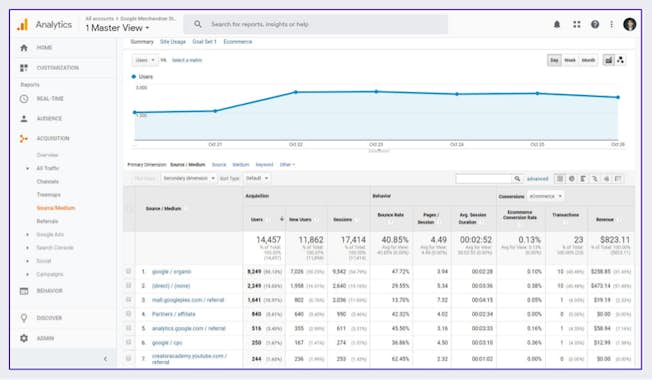Open the google / organic source link

coord(171,271)
